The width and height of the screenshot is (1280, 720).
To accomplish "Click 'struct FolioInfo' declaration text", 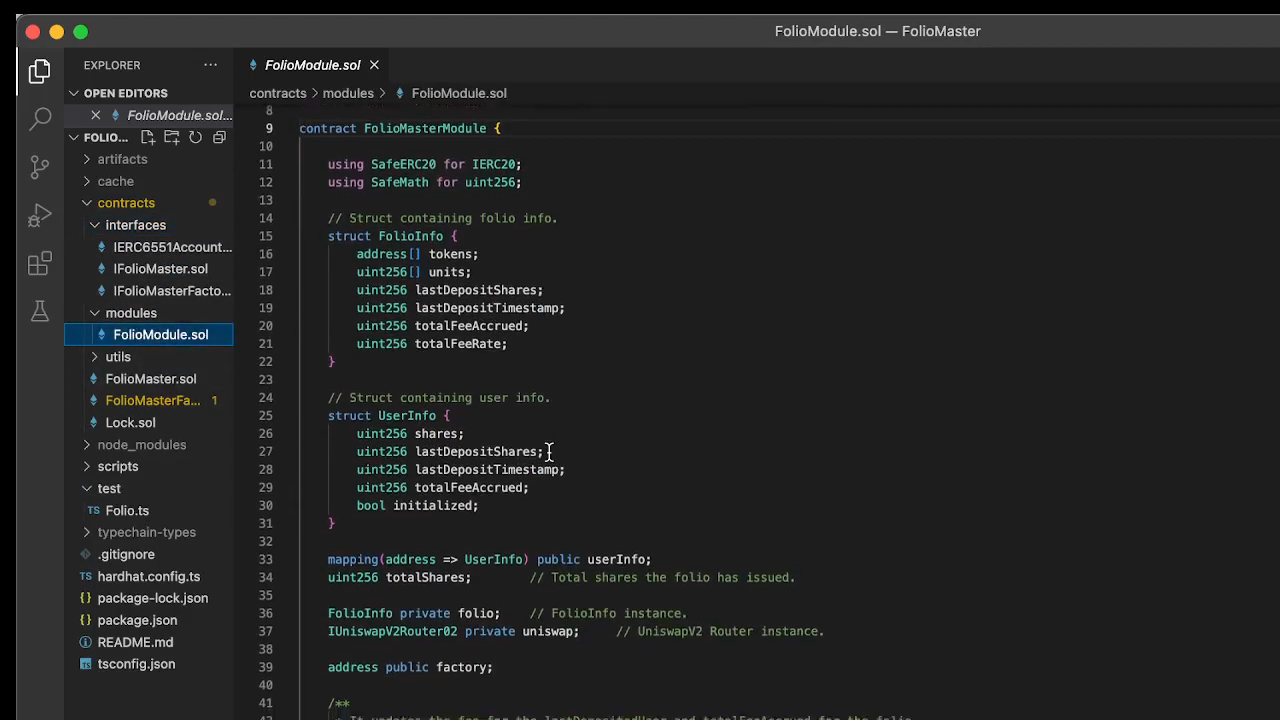I will point(385,237).
